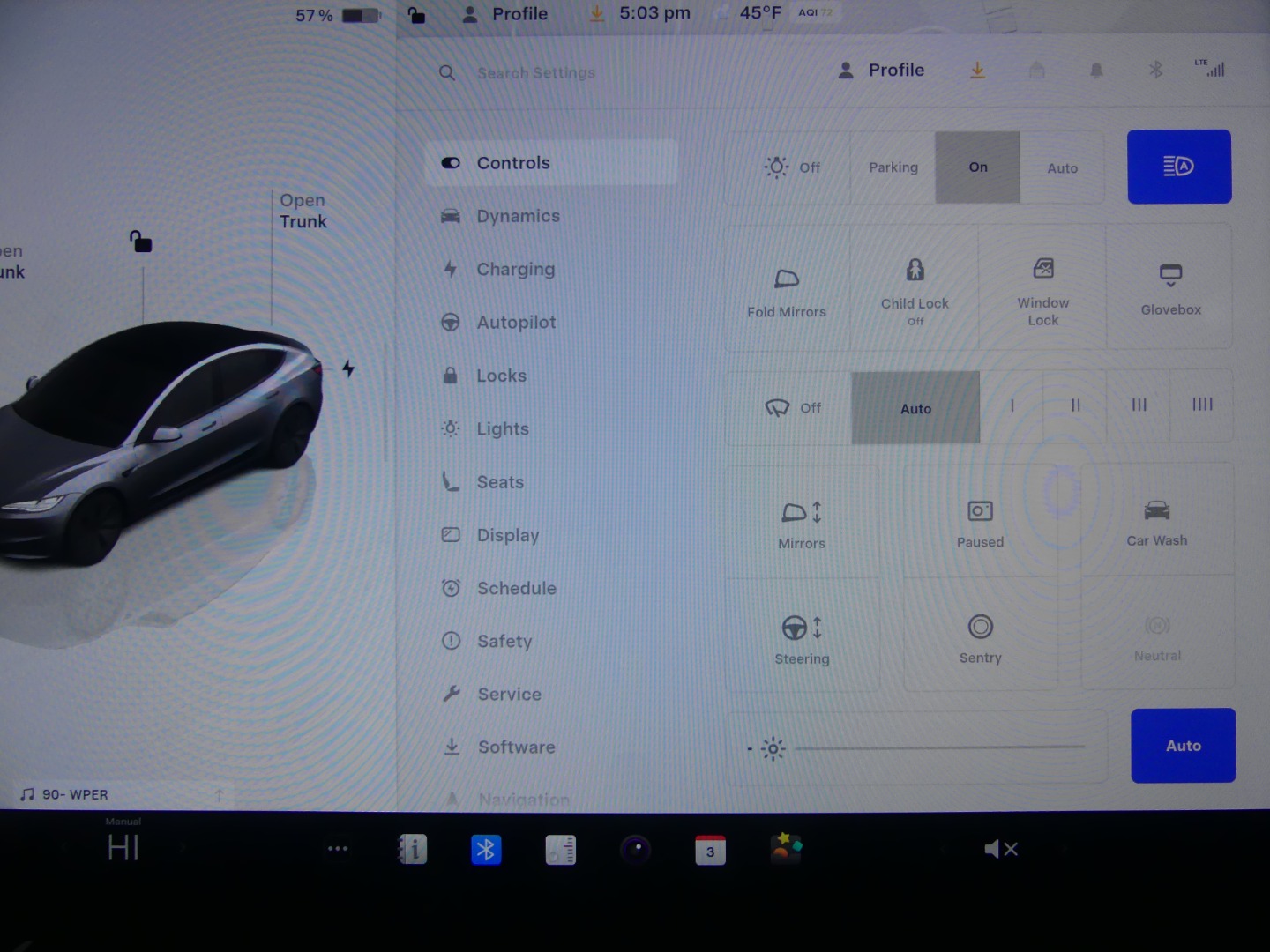
Task: Open Profile dropdown in settings header
Action: point(881,71)
